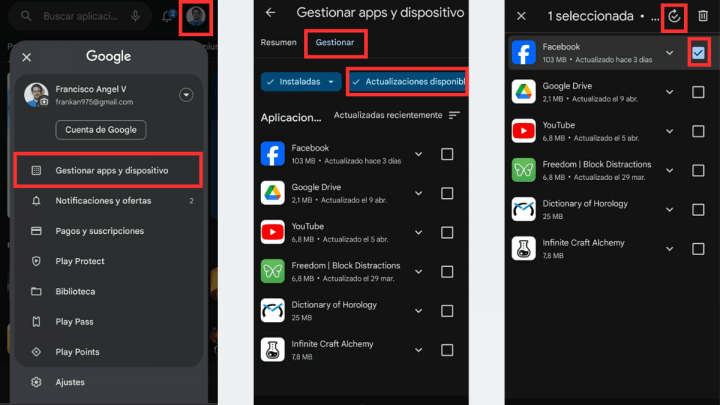The image size is (720, 405).
Task: Tap Cuenta de Google button
Action: point(101,130)
